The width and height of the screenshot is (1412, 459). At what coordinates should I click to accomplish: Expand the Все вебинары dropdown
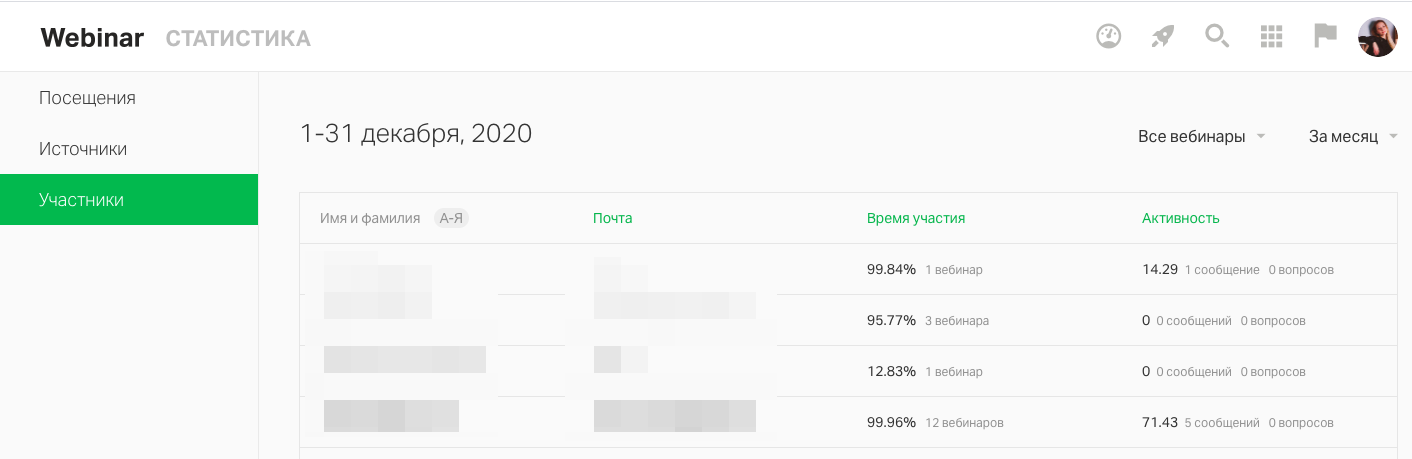click(1201, 136)
